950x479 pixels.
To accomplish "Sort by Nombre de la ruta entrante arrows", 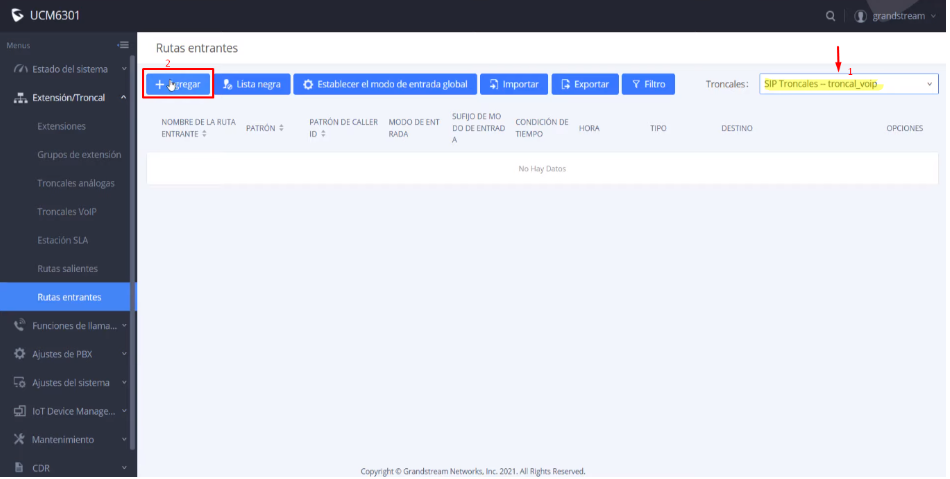I will point(204,134).
